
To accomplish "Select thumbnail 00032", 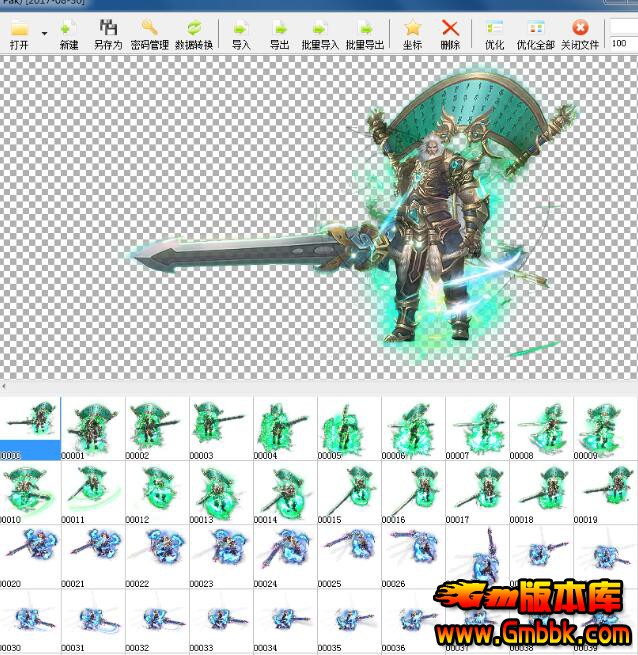I will click(157, 621).
